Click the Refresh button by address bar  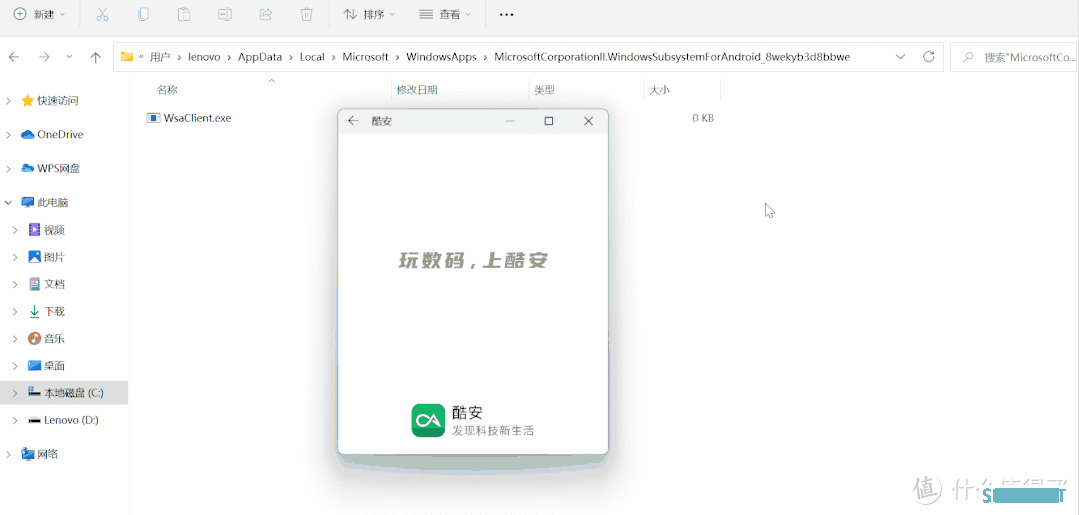tap(928, 57)
